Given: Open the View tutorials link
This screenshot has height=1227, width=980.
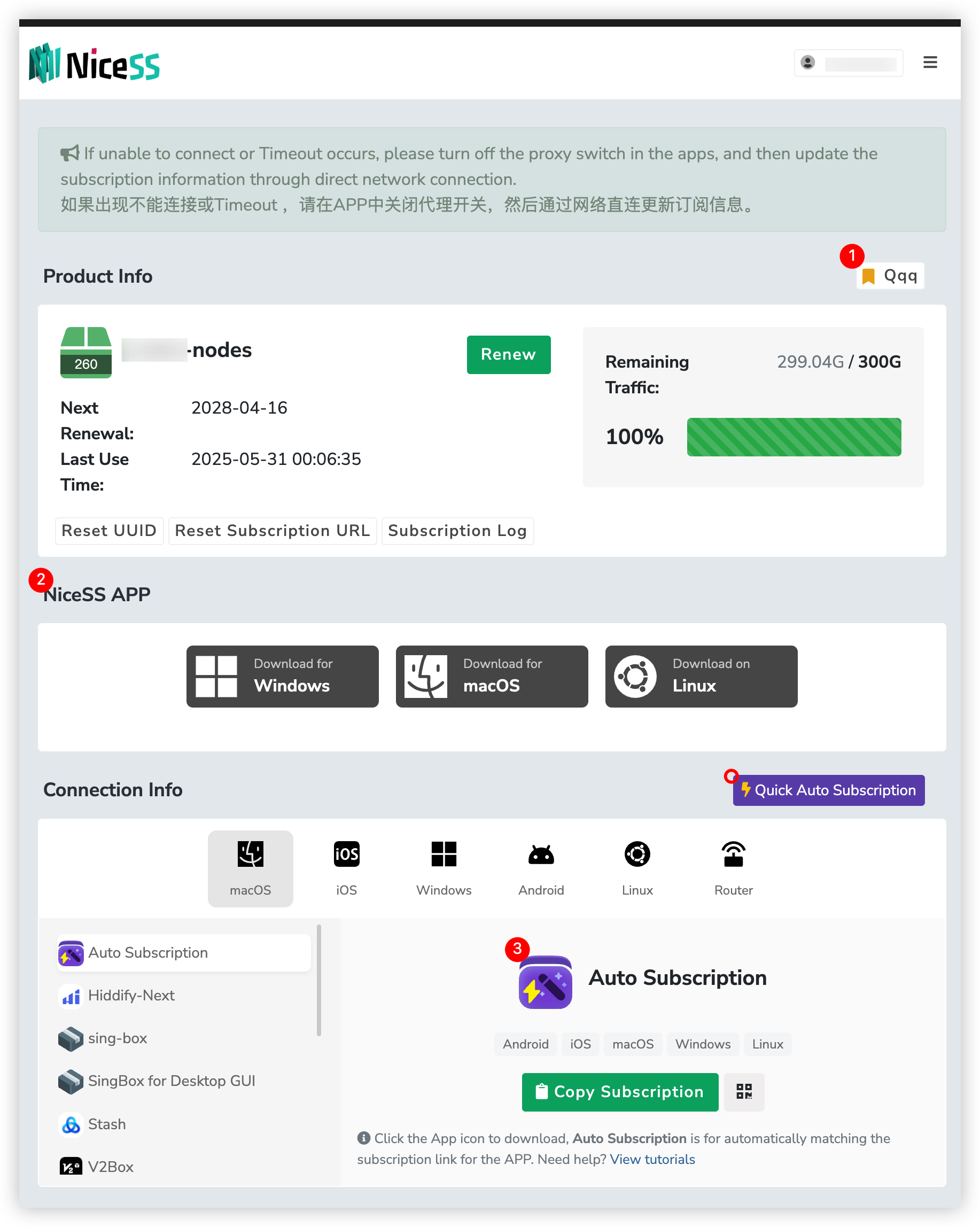Looking at the screenshot, I should pos(652,1159).
